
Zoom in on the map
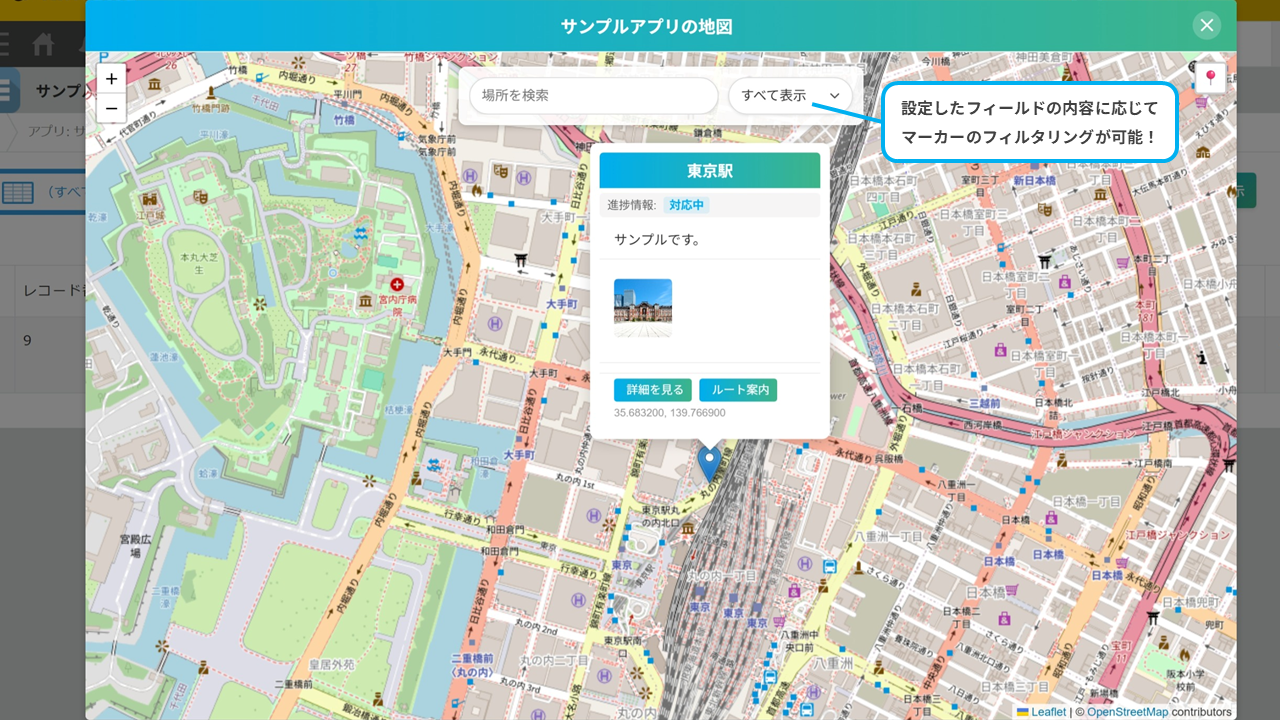pos(111,78)
